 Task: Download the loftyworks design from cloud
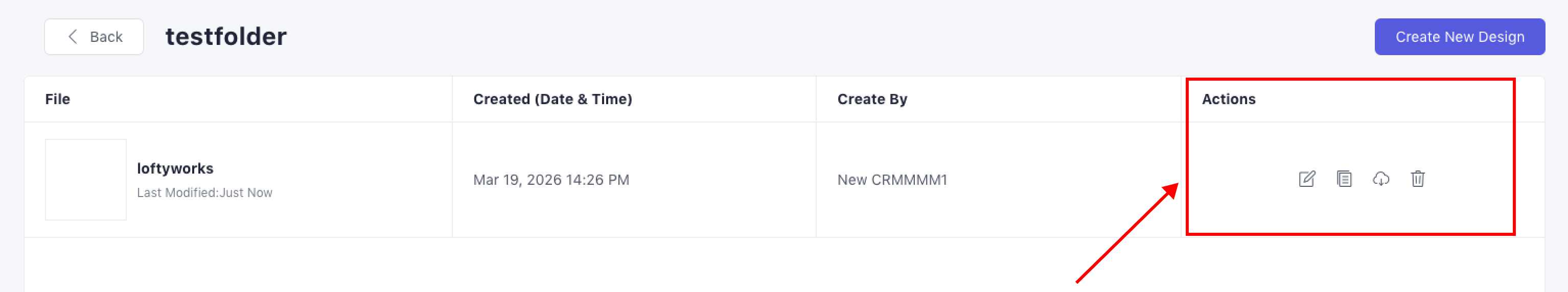tap(1380, 179)
